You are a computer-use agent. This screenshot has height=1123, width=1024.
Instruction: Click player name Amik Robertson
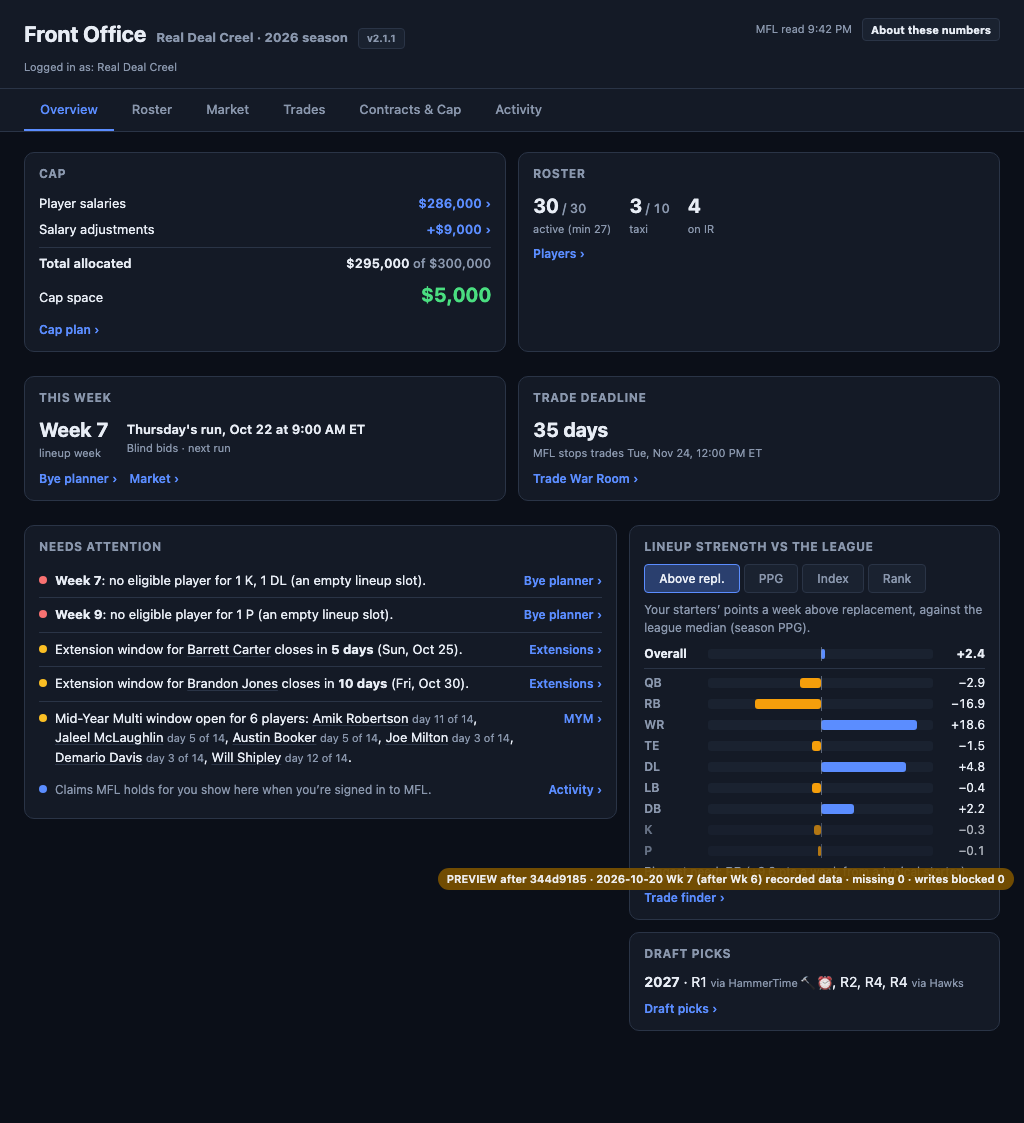[360, 718]
